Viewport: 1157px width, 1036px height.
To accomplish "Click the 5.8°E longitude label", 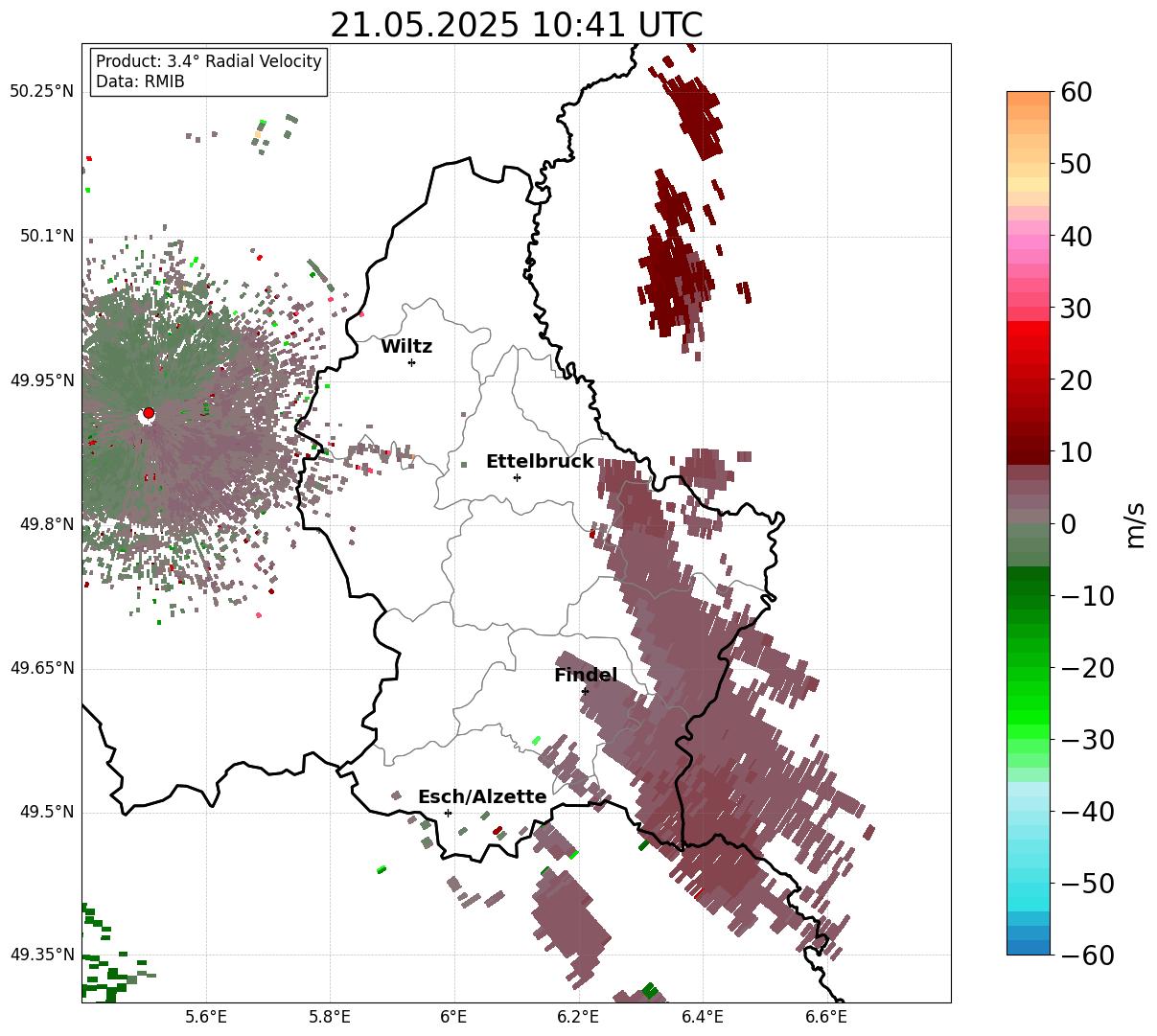I will [331, 1019].
